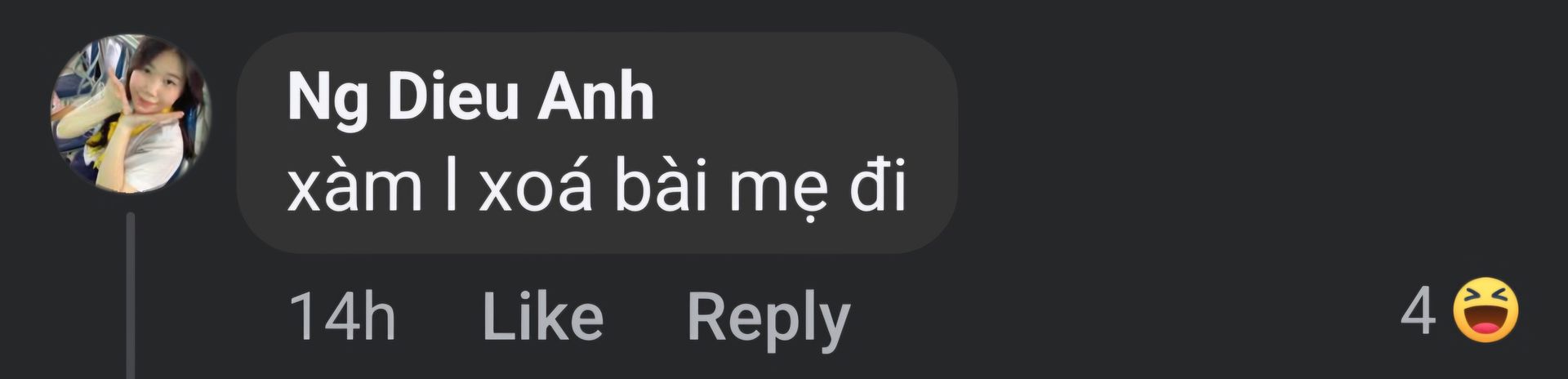Open the laughing Haha reaction emoji
This screenshot has width=1568, height=379.
(1486, 310)
